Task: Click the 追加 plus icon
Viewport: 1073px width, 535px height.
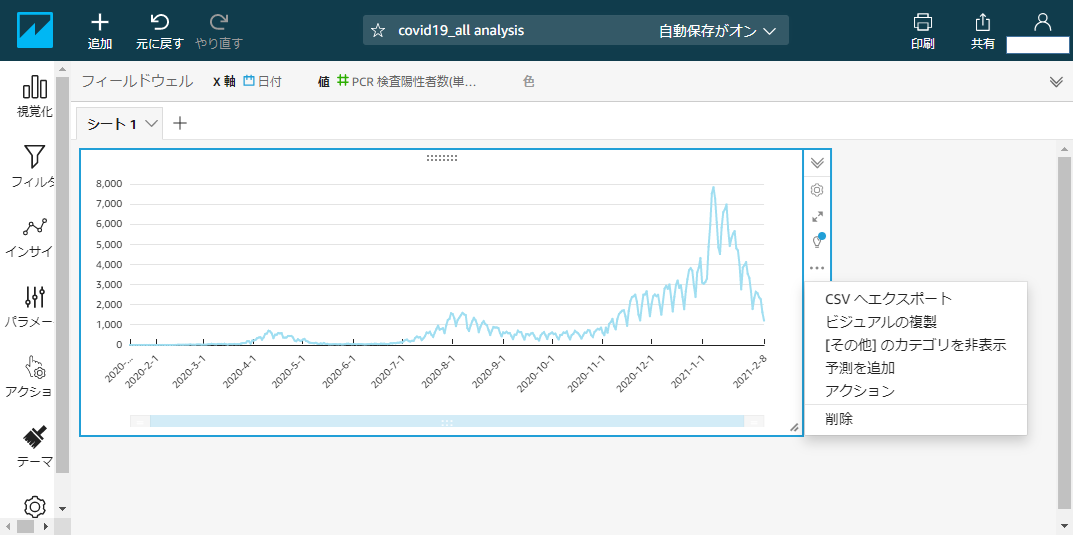Action: [x=100, y=22]
